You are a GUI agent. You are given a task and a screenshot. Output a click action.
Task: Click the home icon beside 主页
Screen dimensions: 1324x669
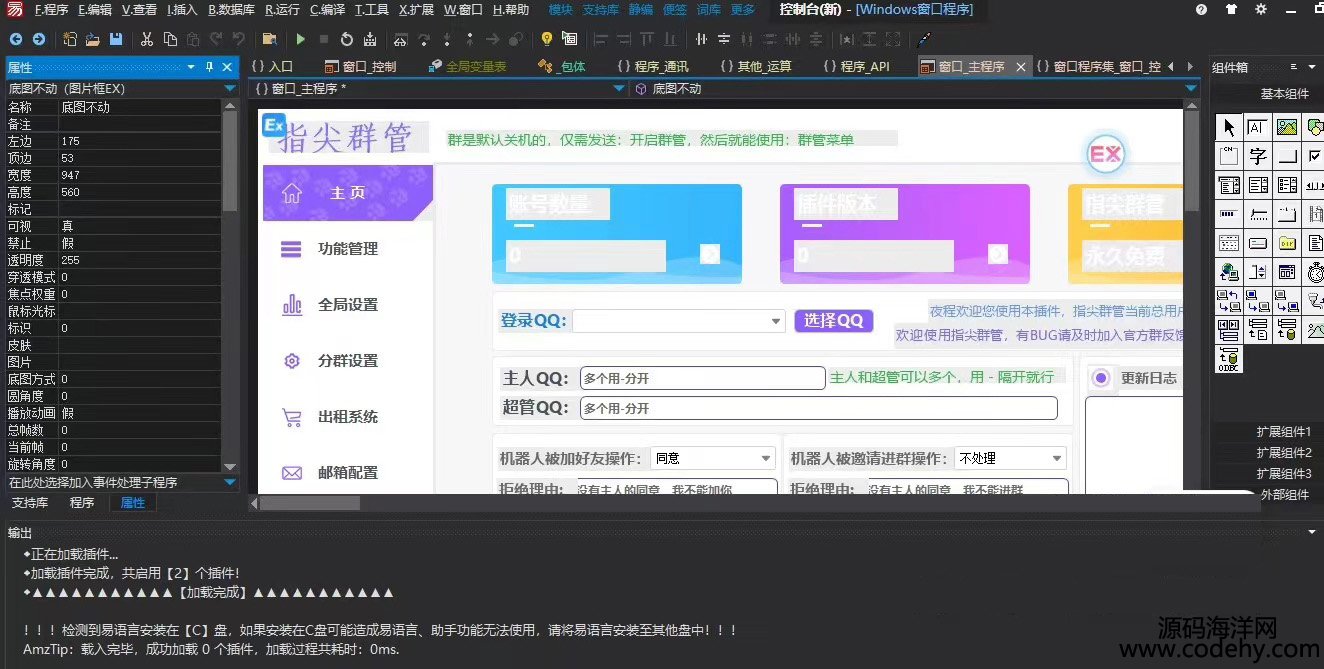click(x=292, y=193)
